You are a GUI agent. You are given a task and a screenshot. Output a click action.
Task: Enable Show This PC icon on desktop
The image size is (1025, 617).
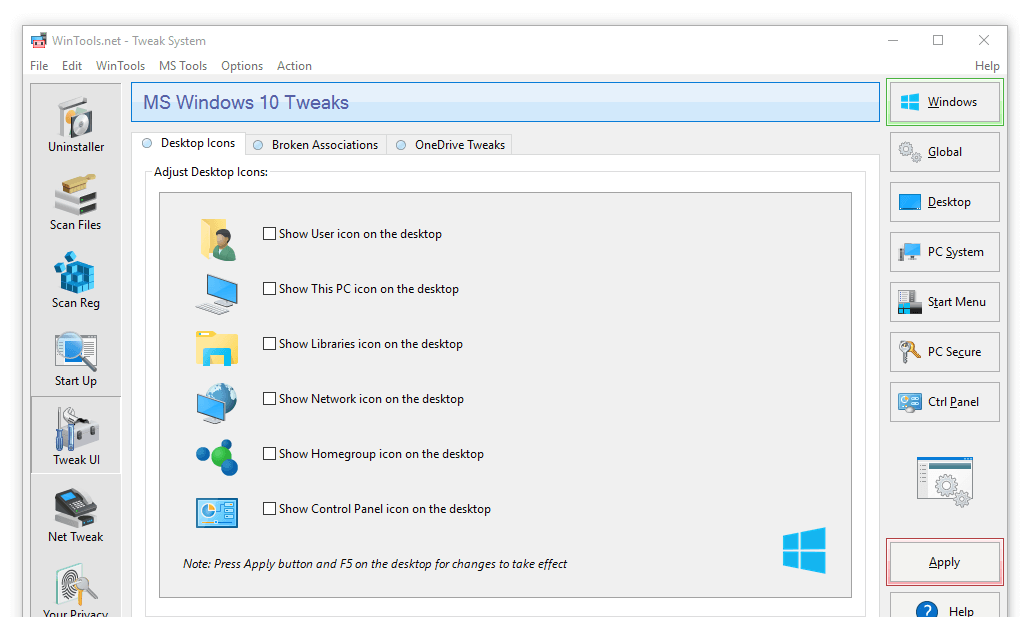tap(269, 288)
